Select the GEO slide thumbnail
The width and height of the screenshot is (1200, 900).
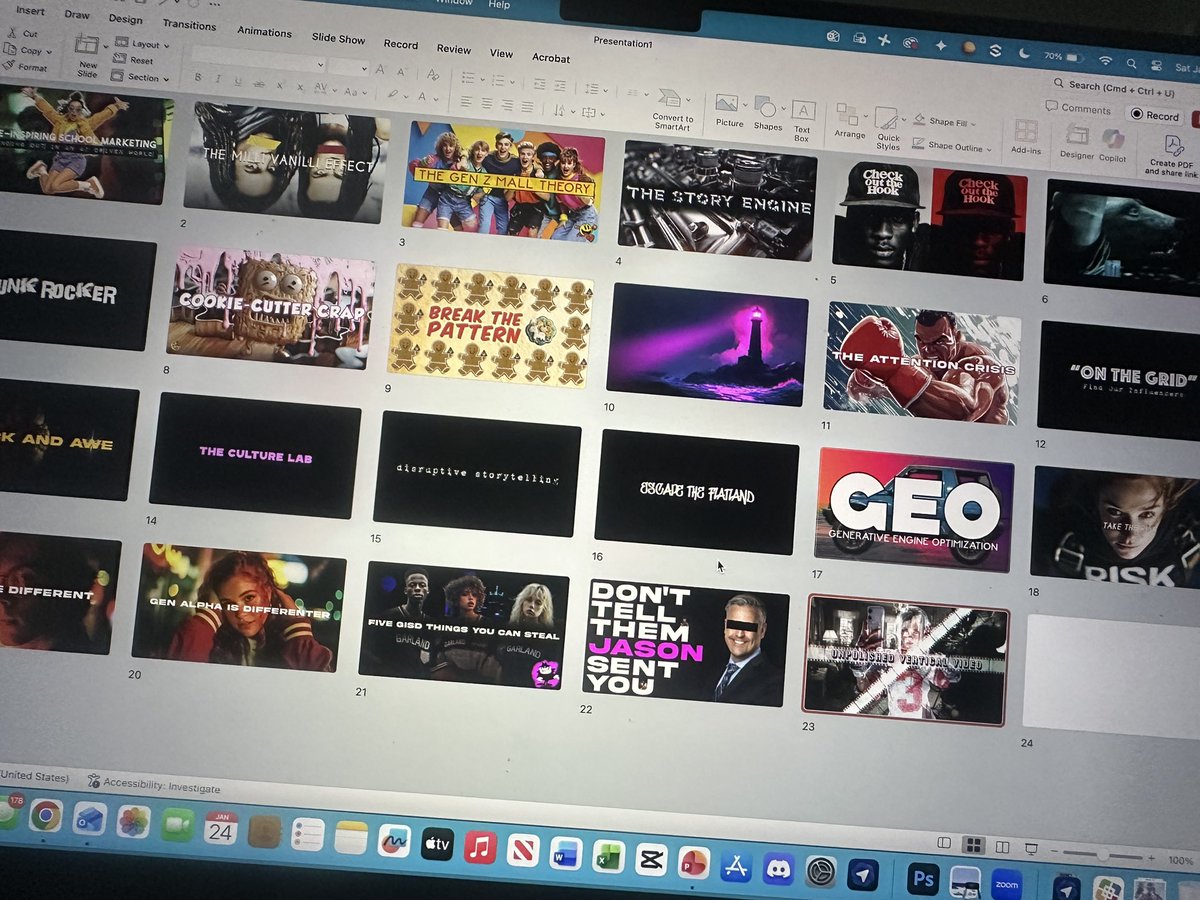click(912, 508)
